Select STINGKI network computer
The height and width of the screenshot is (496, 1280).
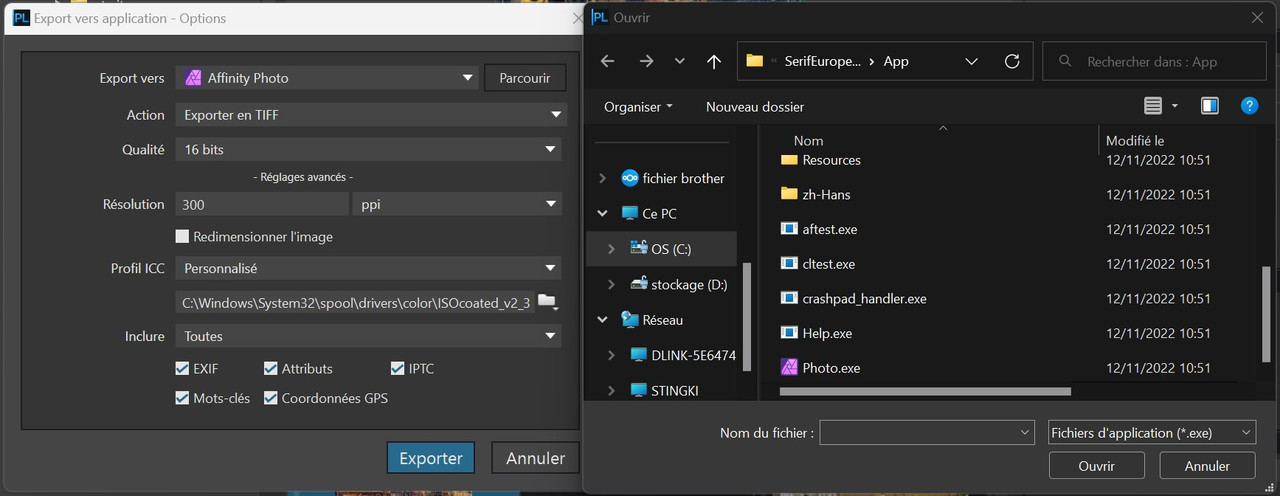[665, 390]
